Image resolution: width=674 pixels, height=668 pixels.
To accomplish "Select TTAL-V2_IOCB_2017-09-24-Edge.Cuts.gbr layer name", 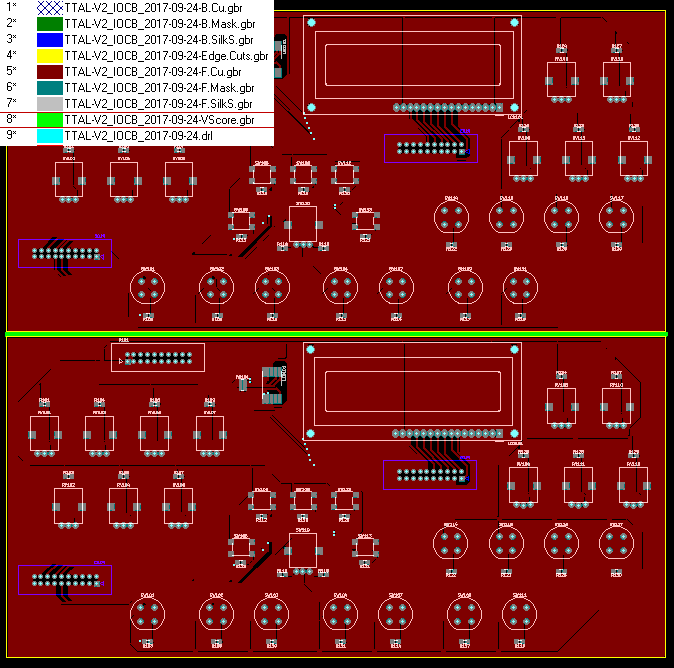I will click(x=166, y=56).
